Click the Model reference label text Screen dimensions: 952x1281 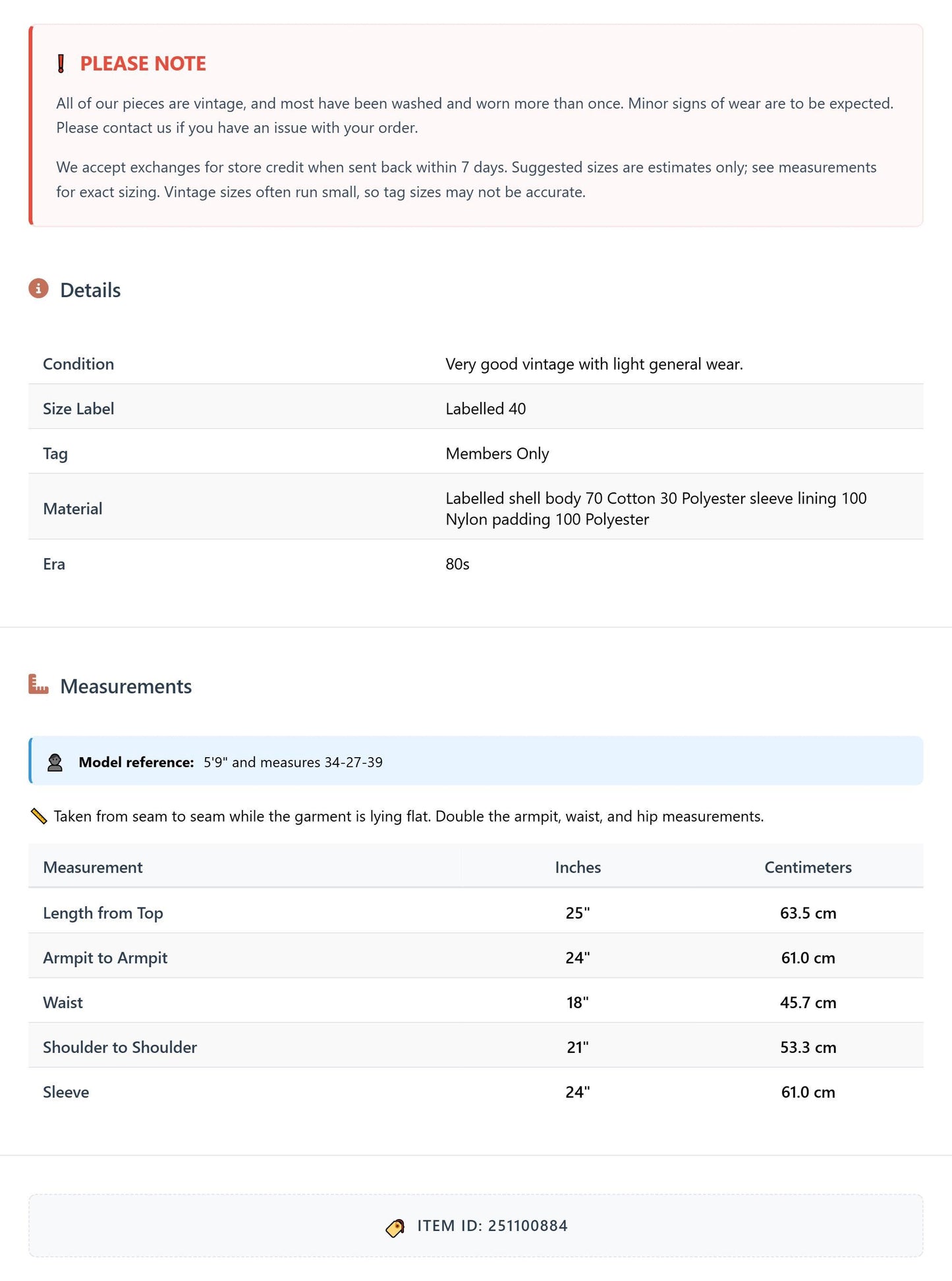pyautogui.click(x=136, y=762)
